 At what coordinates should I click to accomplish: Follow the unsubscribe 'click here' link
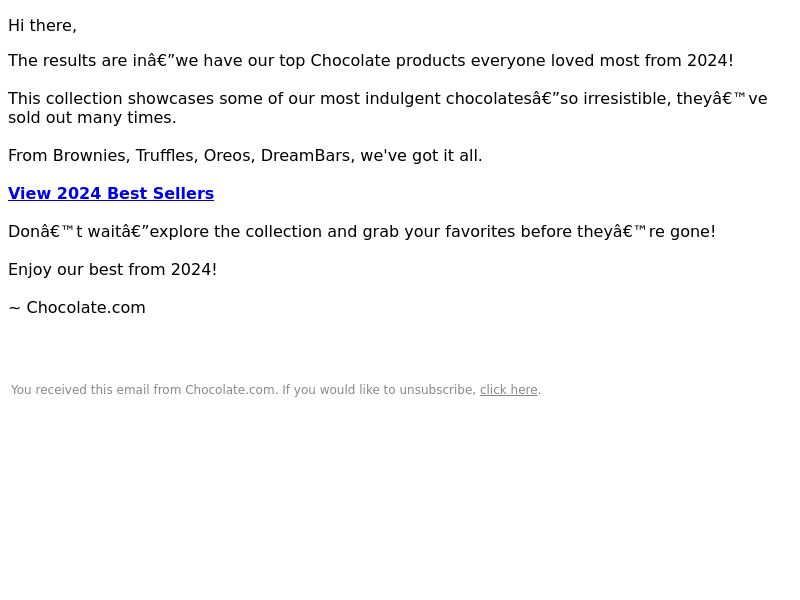point(509,390)
